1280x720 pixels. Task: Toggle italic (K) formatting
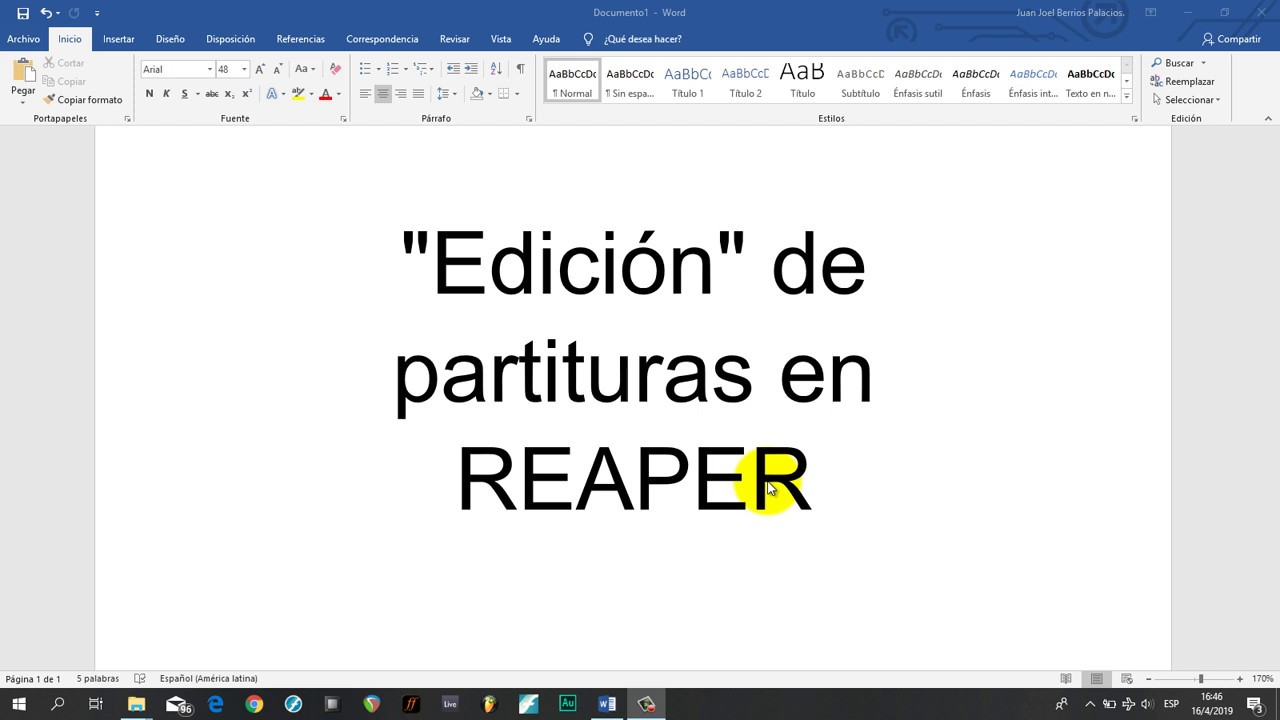166,94
